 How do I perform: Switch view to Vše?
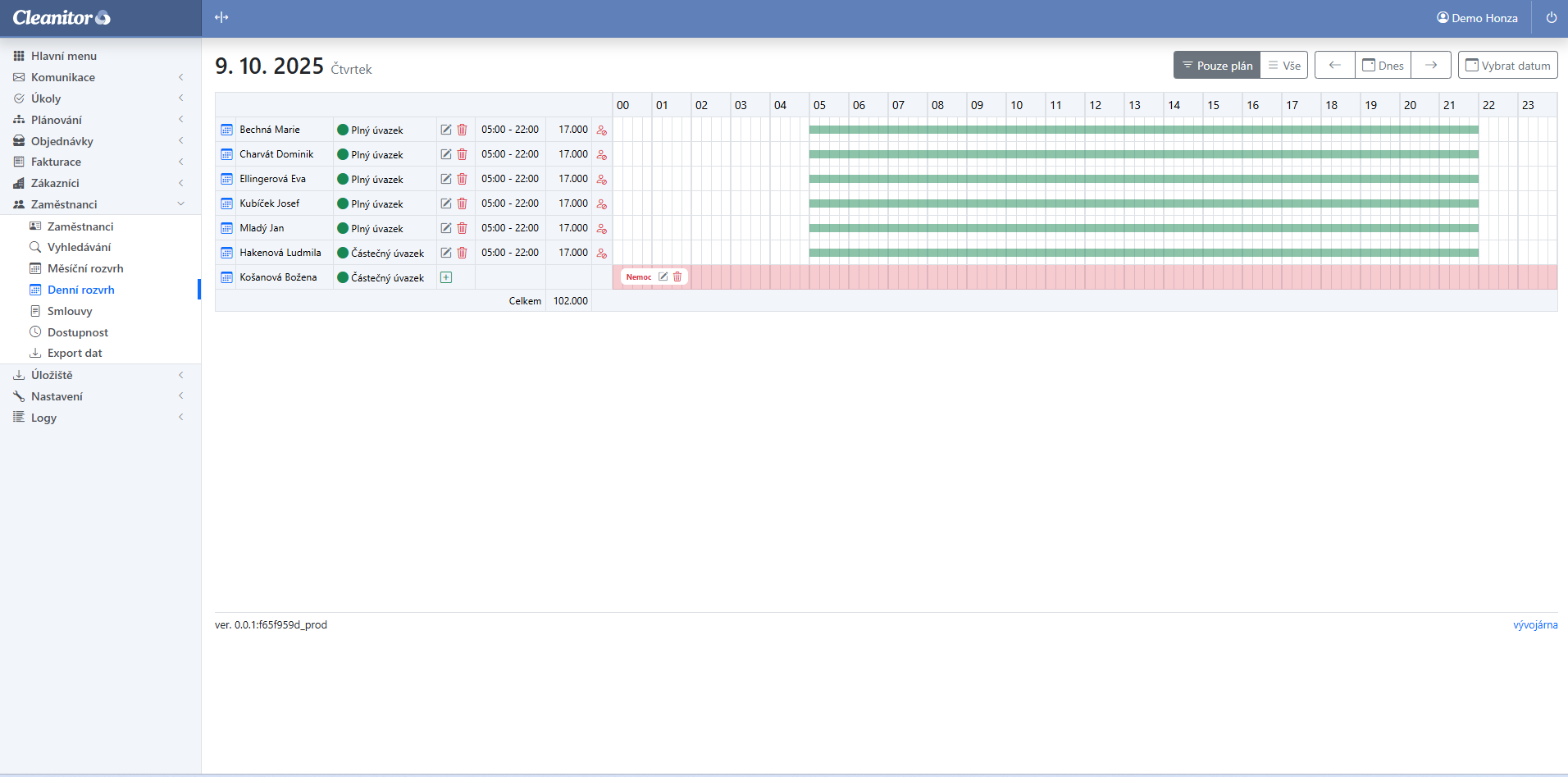[x=1284, y=66]
